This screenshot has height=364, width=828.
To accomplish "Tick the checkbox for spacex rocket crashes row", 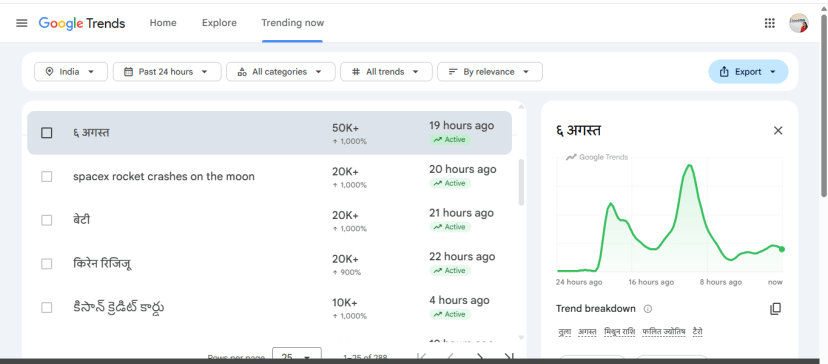I will click(x=46, y=176).
